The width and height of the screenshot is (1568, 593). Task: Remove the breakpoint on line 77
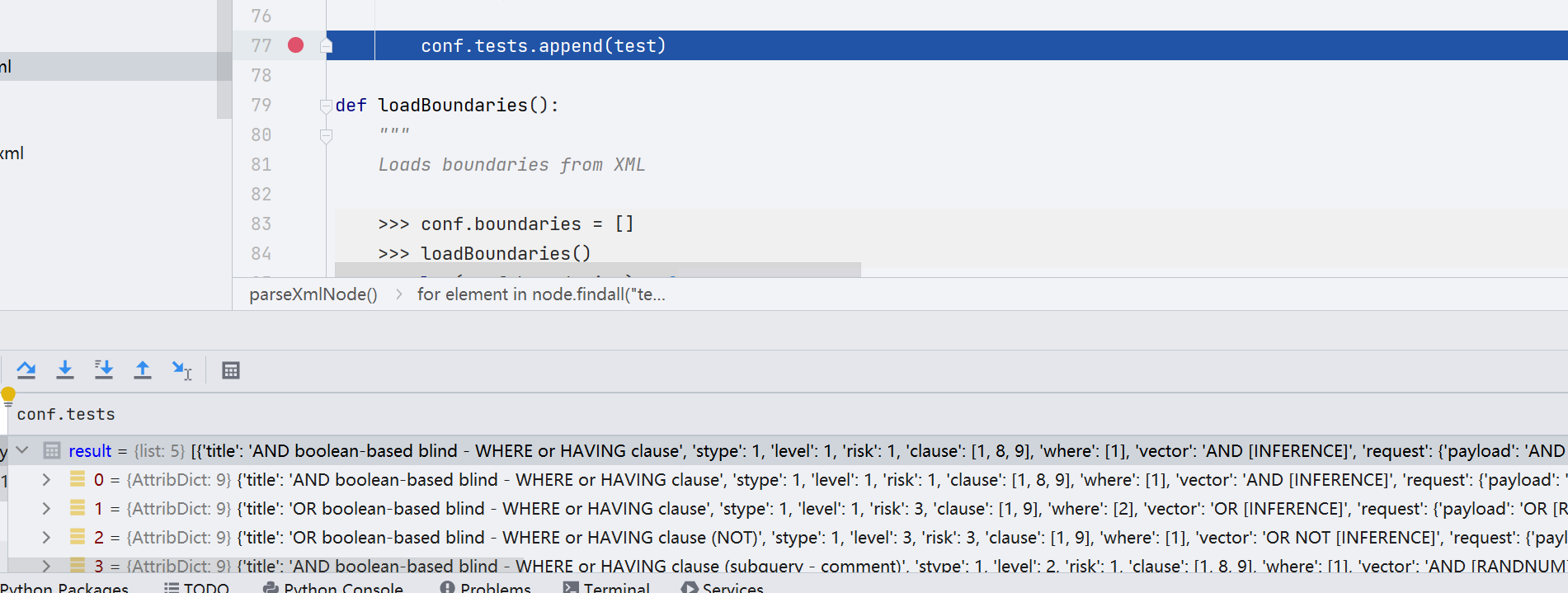click(295, 45)
